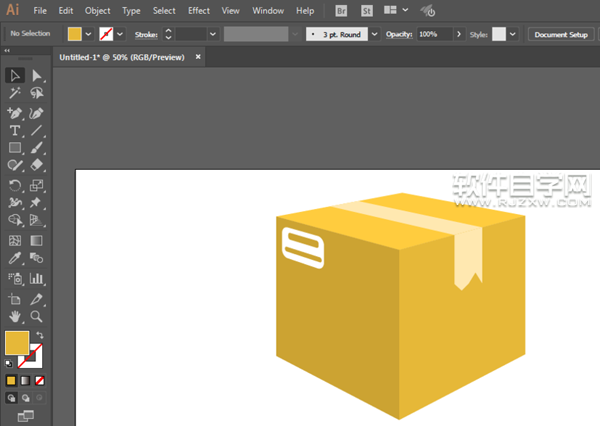
Task: Open the Effect menu
Action: pos(199,10)
